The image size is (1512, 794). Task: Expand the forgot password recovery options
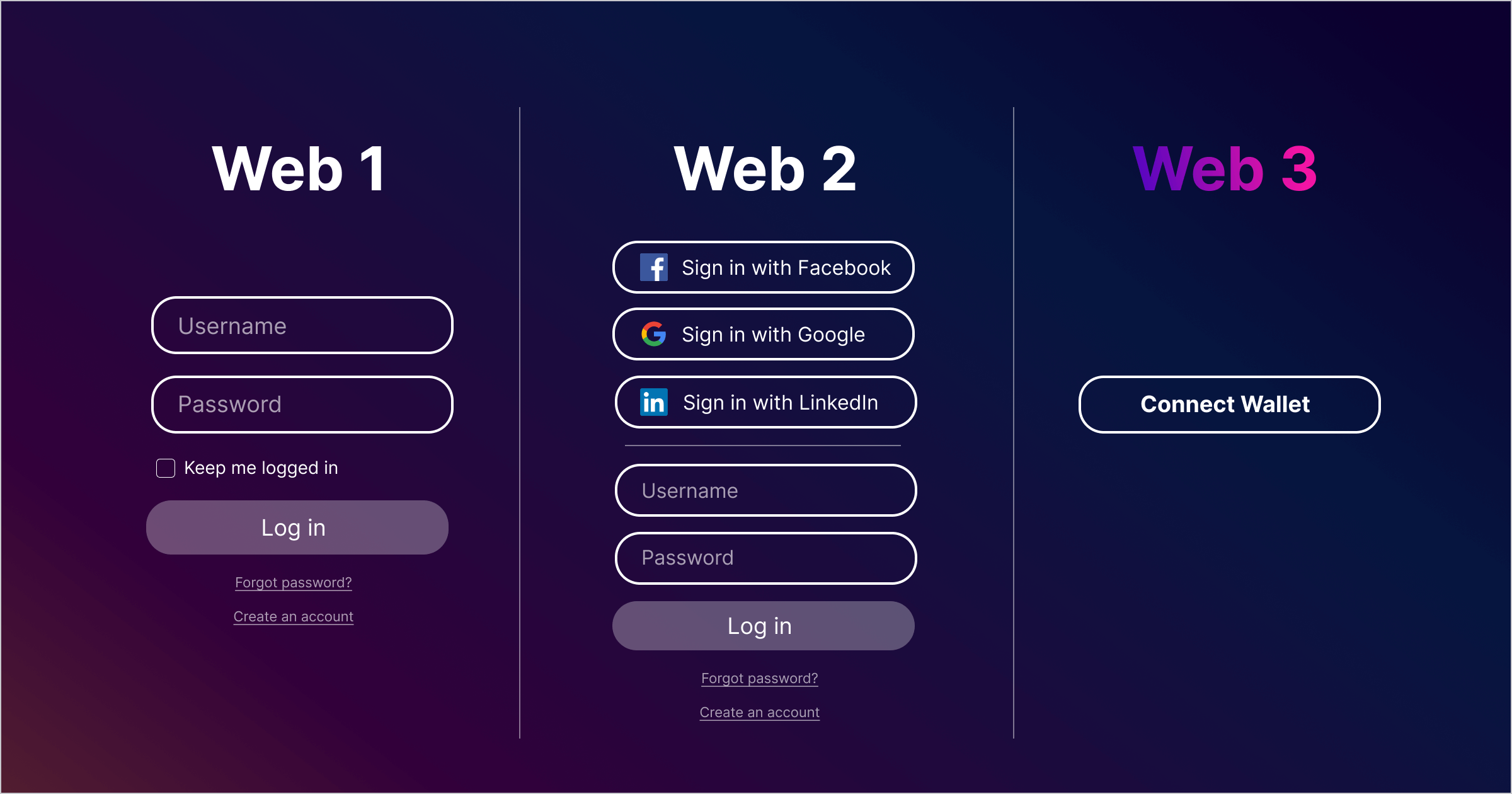pos(295,581)
